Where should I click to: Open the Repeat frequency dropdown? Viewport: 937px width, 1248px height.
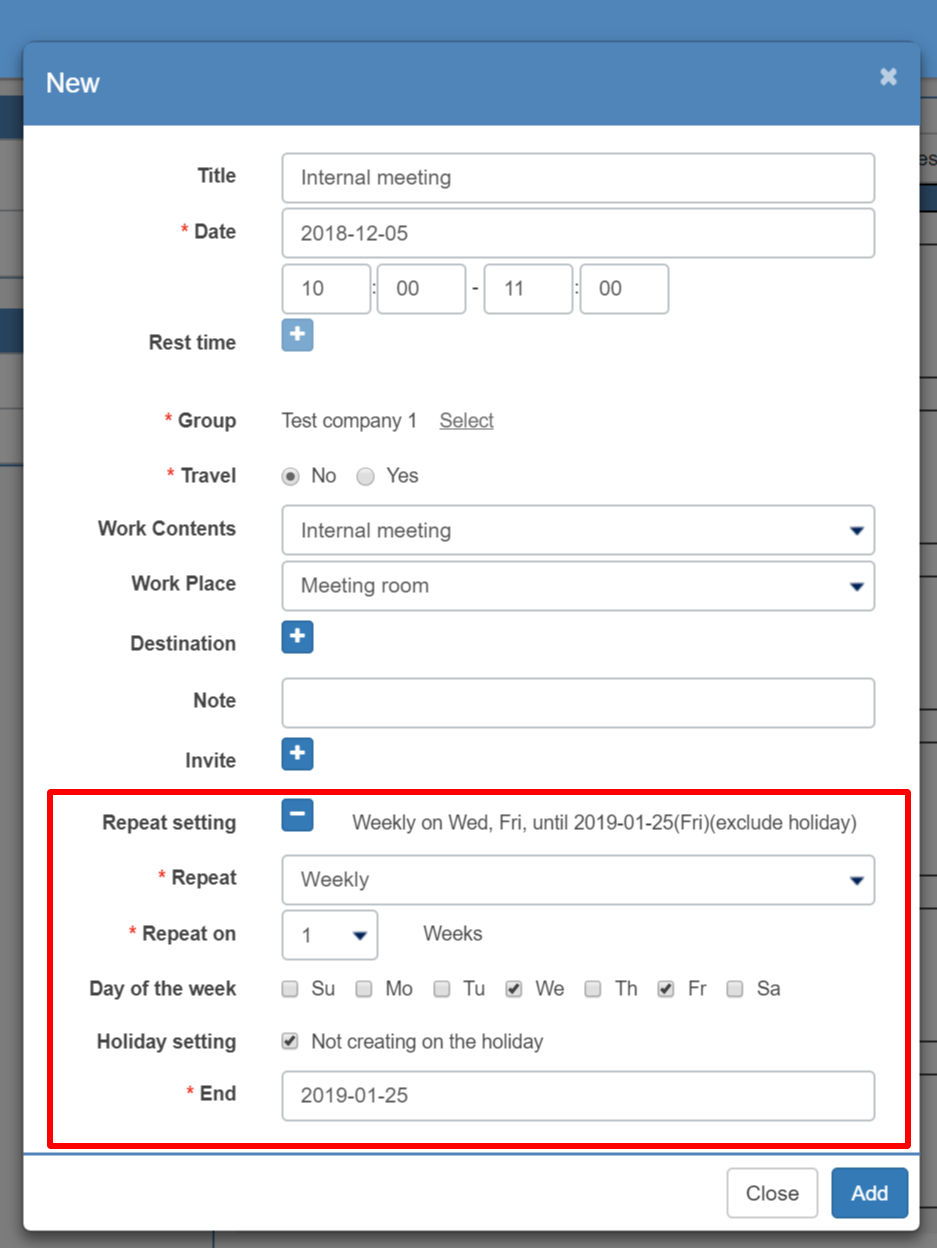[x=856, y=880]
